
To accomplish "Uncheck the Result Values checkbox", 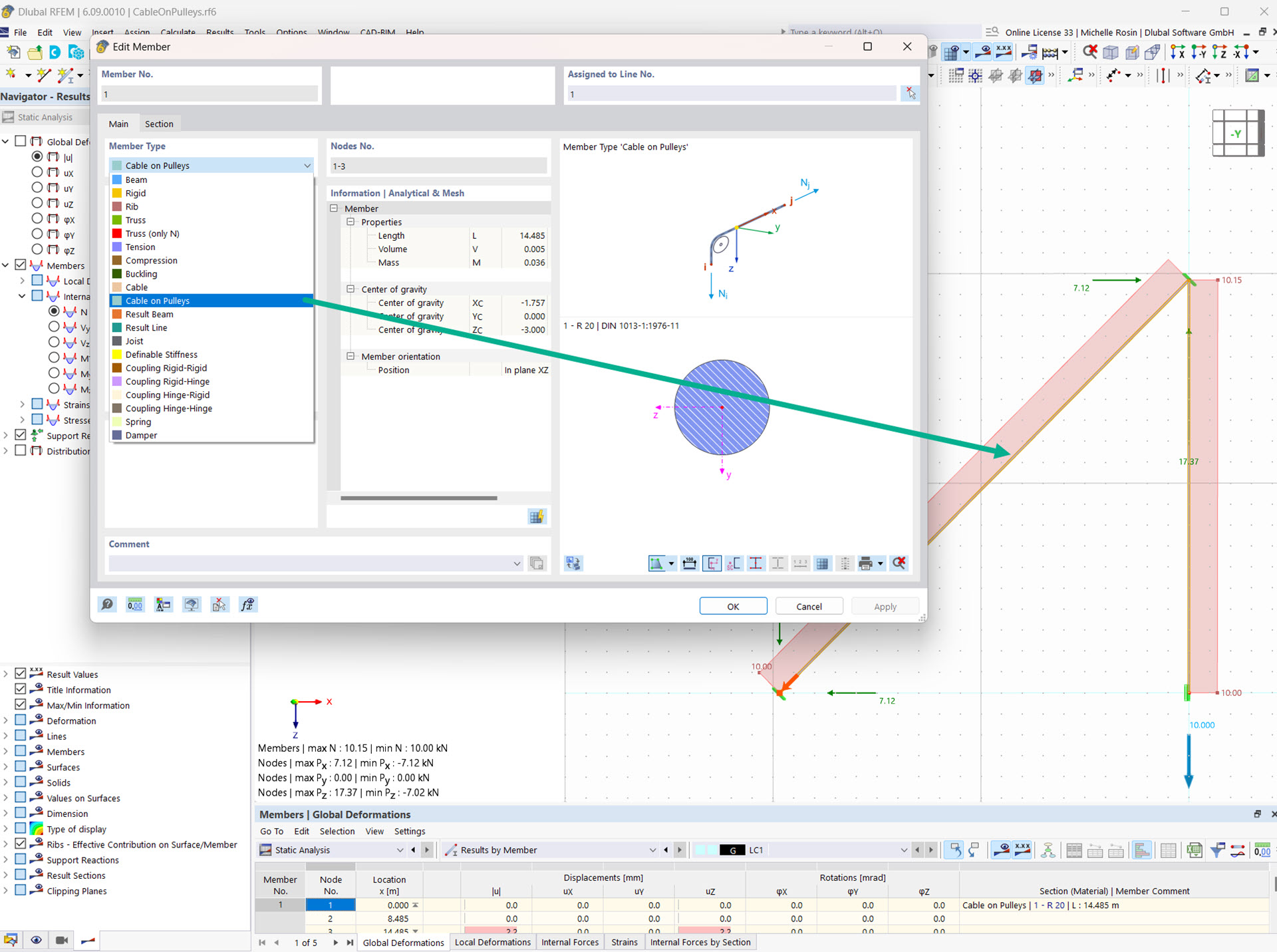I will click(21, 674).
